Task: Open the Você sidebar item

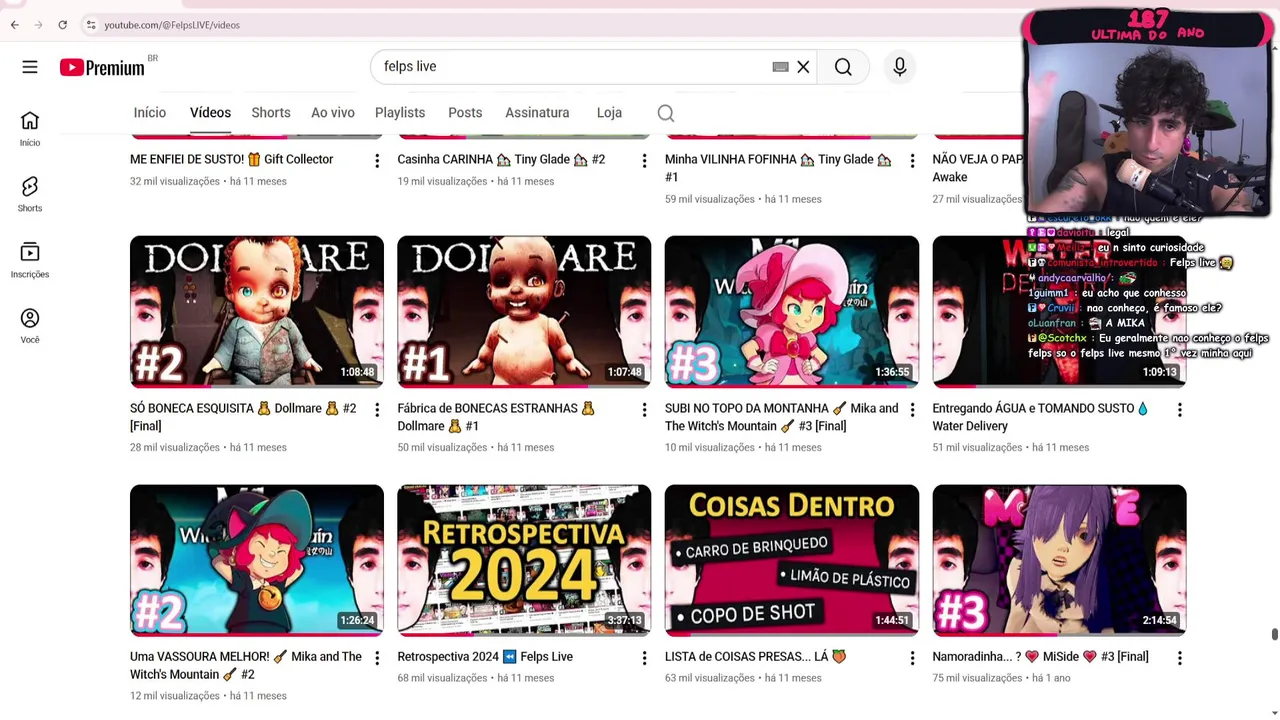Action: [x=30, y=326]
